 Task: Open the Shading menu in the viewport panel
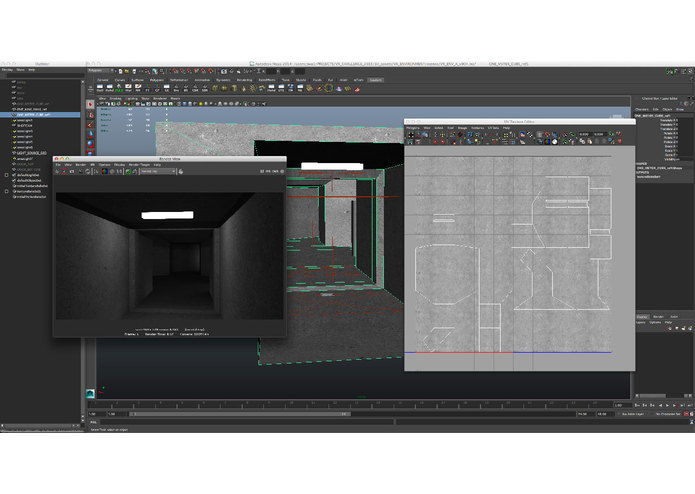point(117,98)
